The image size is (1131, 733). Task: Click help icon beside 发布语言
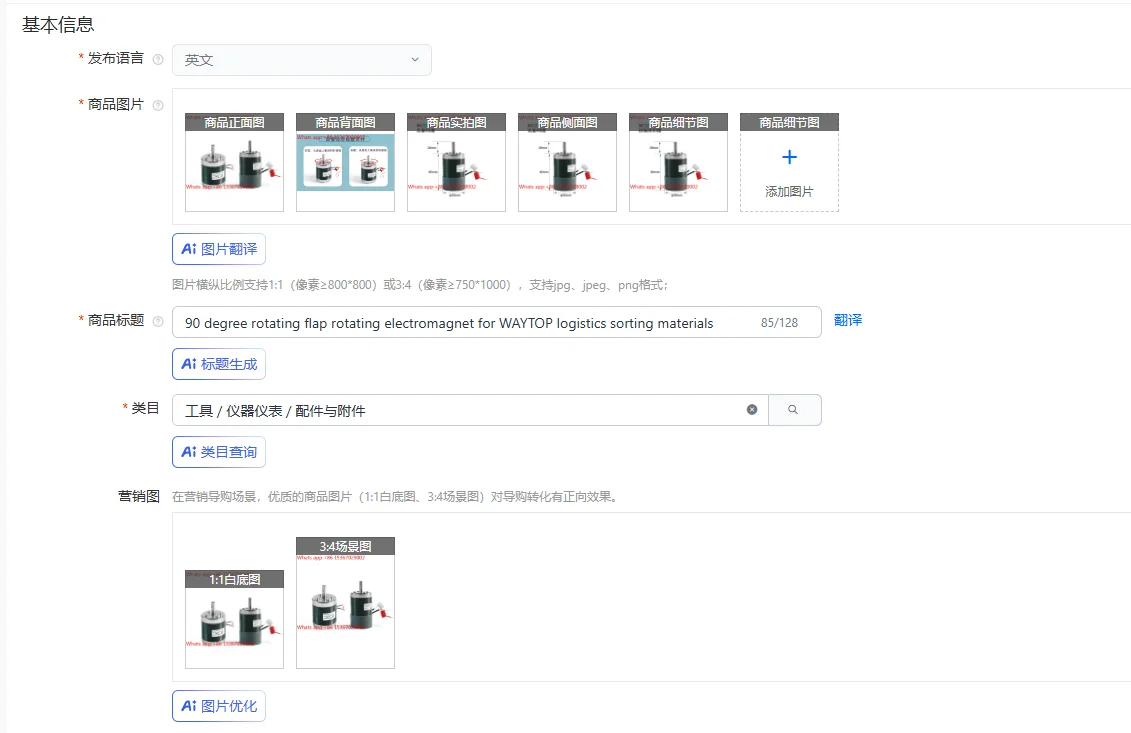[x=158, y=60]
